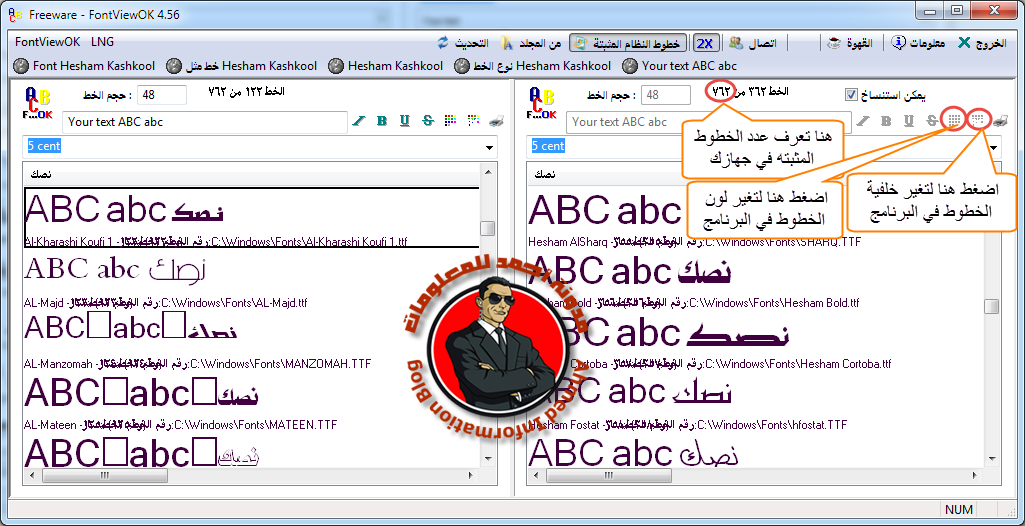Click left panel scroll down arrow
Screen dimensions: 1025x526
488,461
